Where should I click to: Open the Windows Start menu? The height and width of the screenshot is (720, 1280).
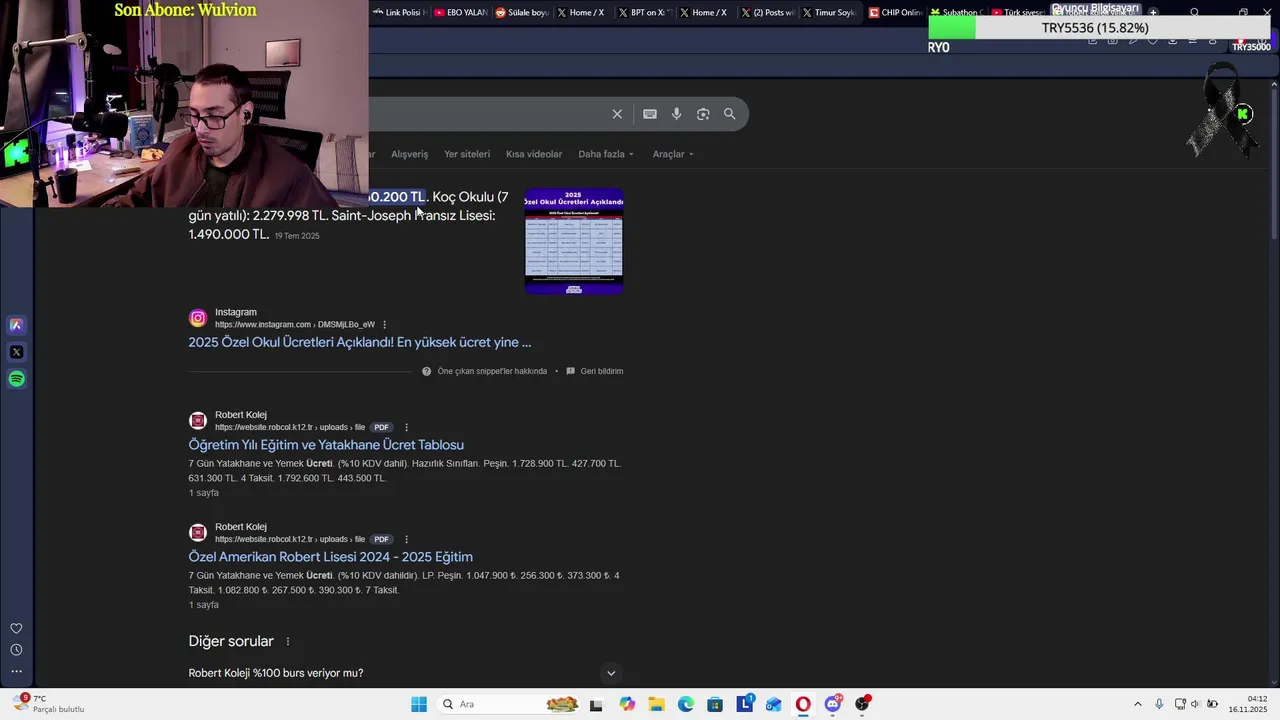[419, 704]
